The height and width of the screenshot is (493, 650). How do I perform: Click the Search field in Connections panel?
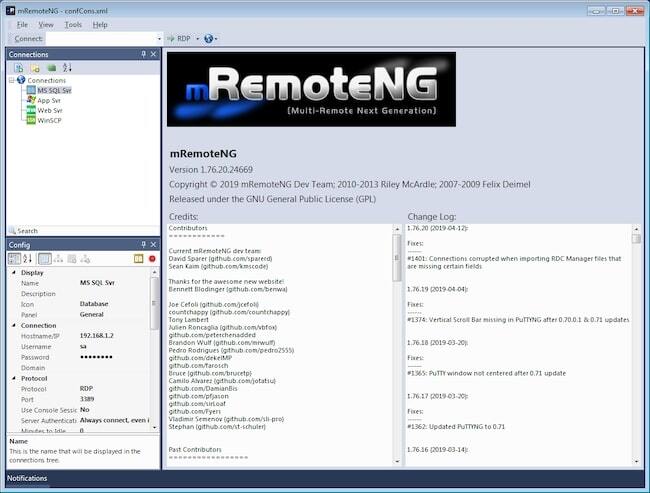[x=83, y=231]
